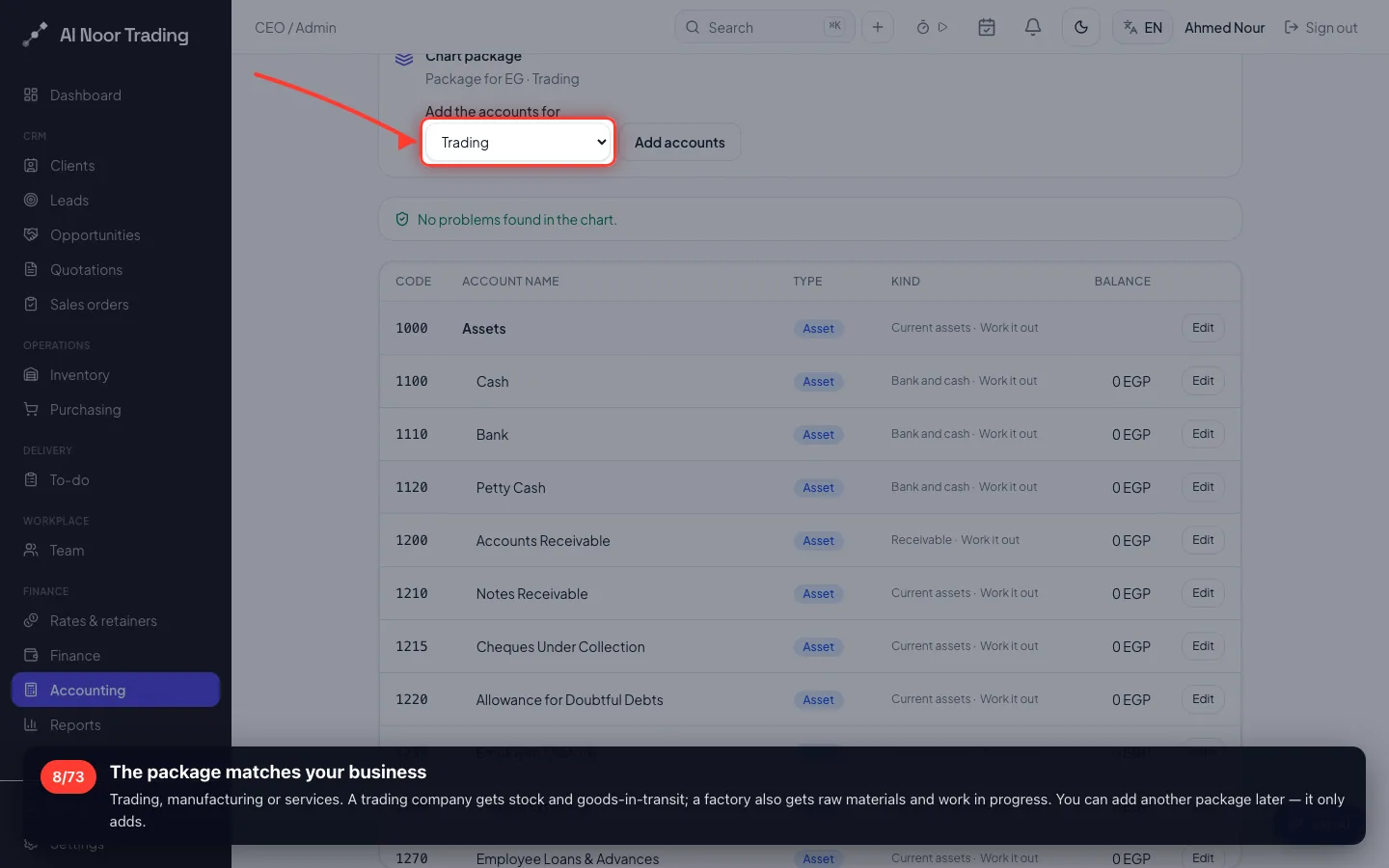Edit the 1110 Bank account

[1203, 434]
